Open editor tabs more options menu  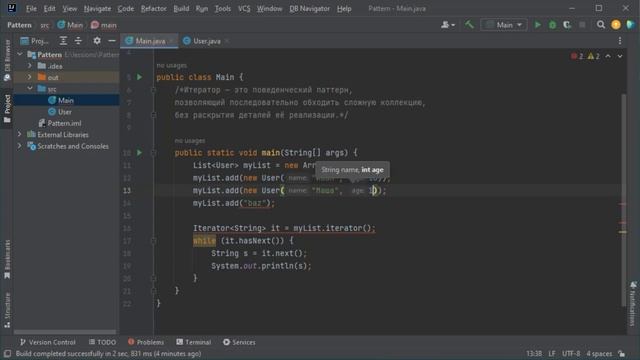[620, 41]
